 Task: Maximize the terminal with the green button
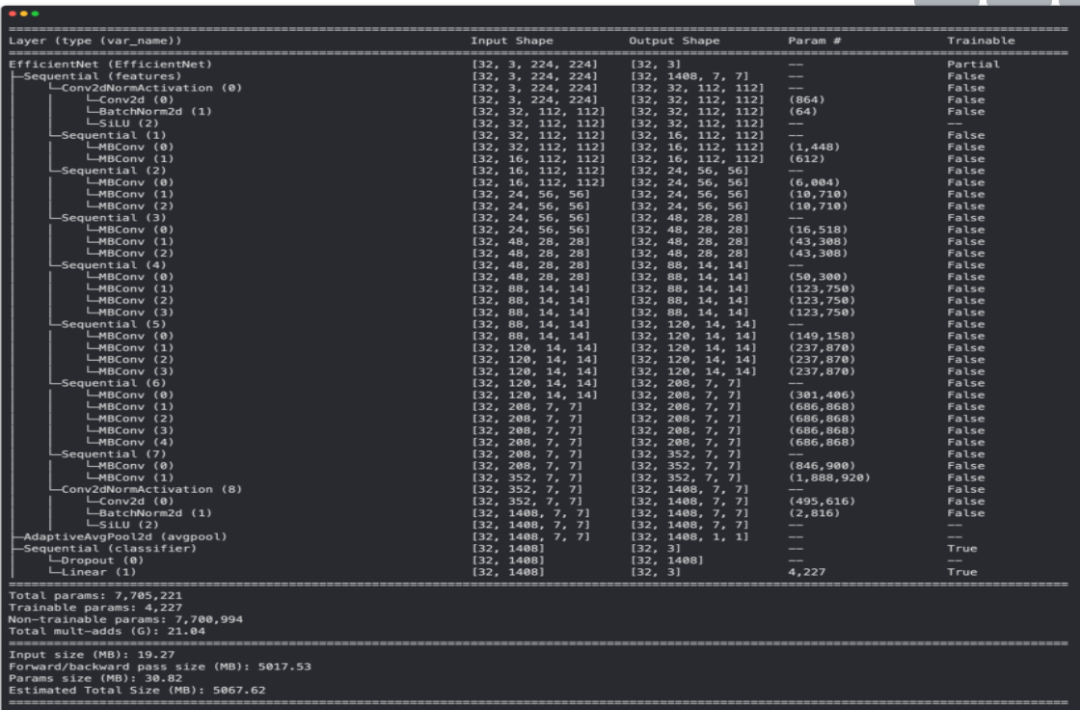[35, 14]
